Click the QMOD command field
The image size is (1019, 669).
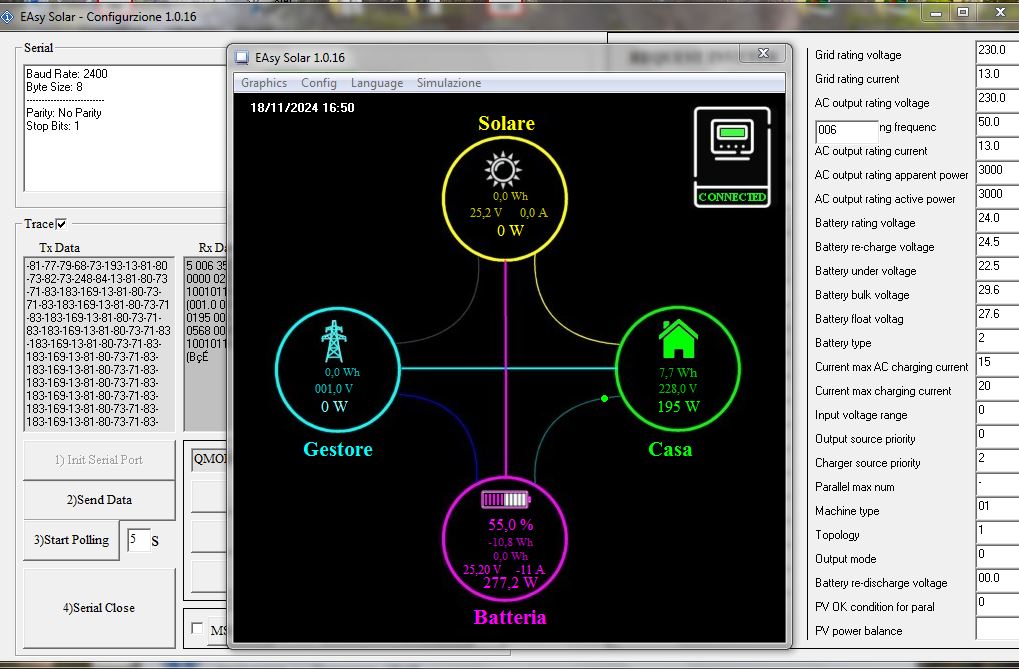[x=208, y=459]
